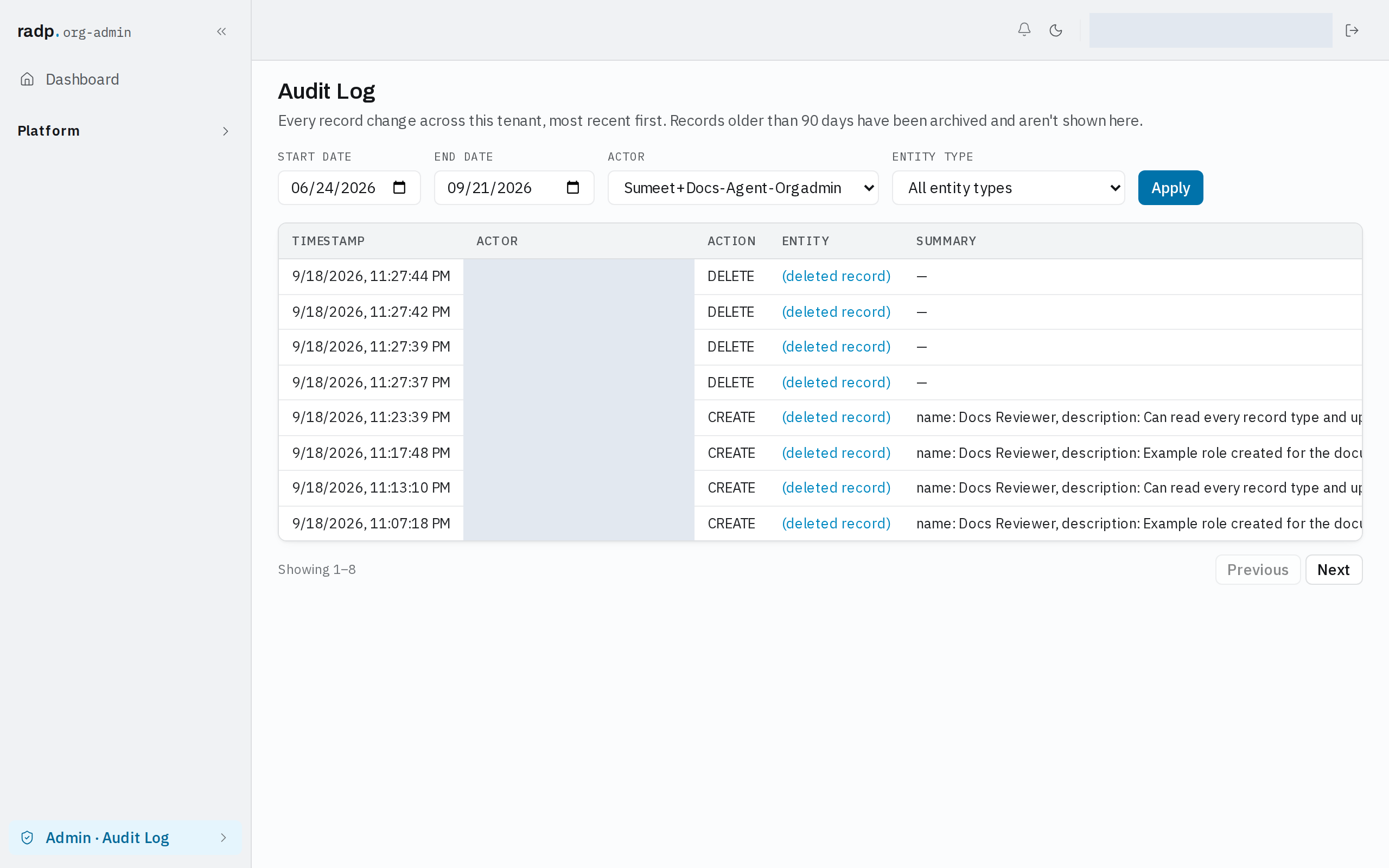Screen dimensions: 1389x868
Task: Open deleted record link at 11:27:42 PM
Action: 836,312
